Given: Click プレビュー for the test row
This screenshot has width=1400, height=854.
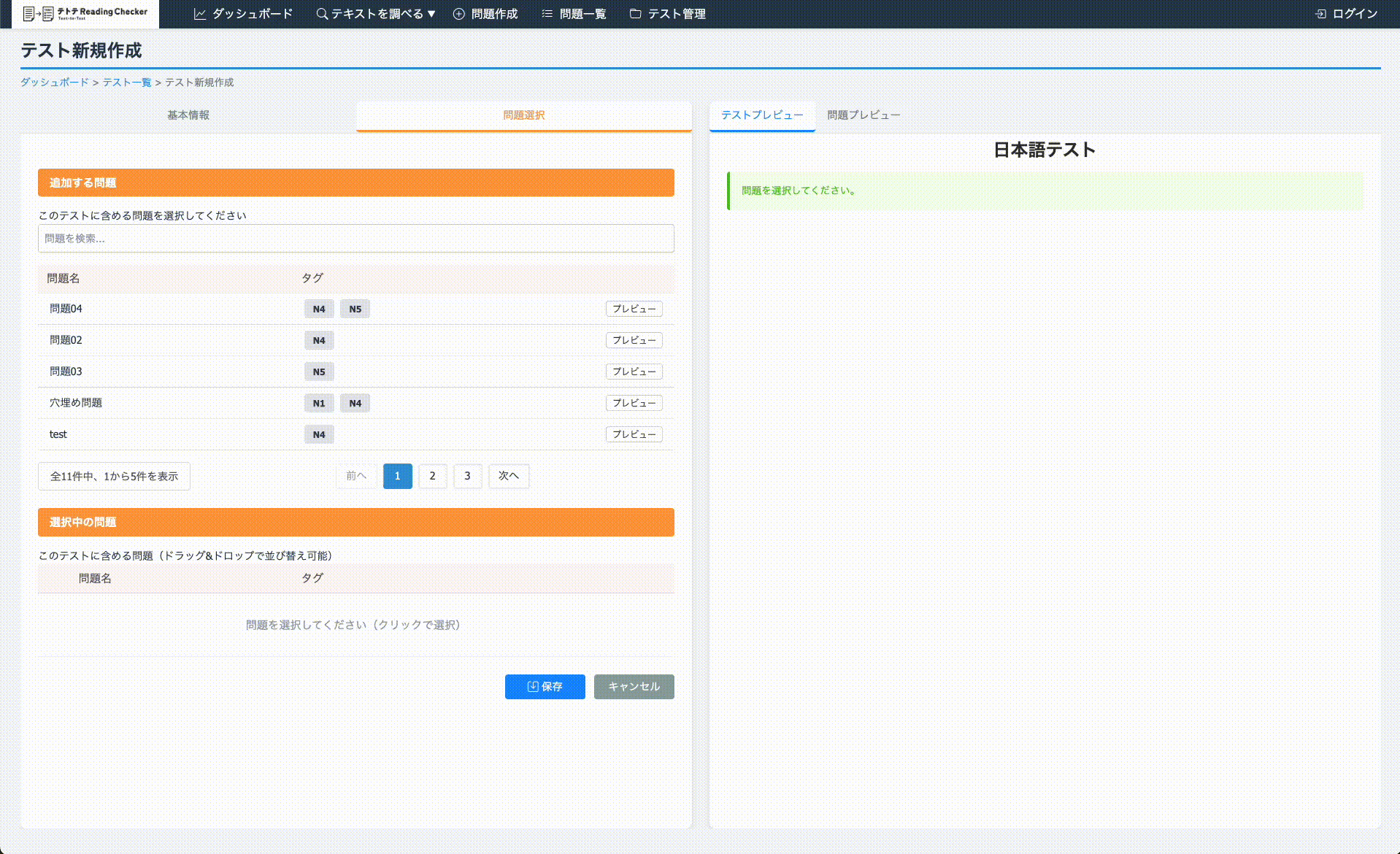Looking at the screenshot, I should 634,434.
